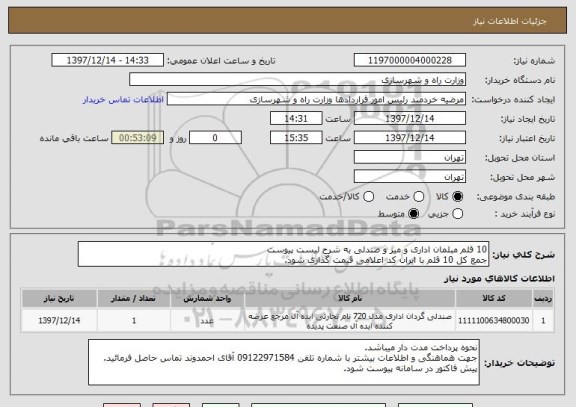Open the اطلاعات تماس خریدار link
The image size is (576, 407).
click(123, 100)
